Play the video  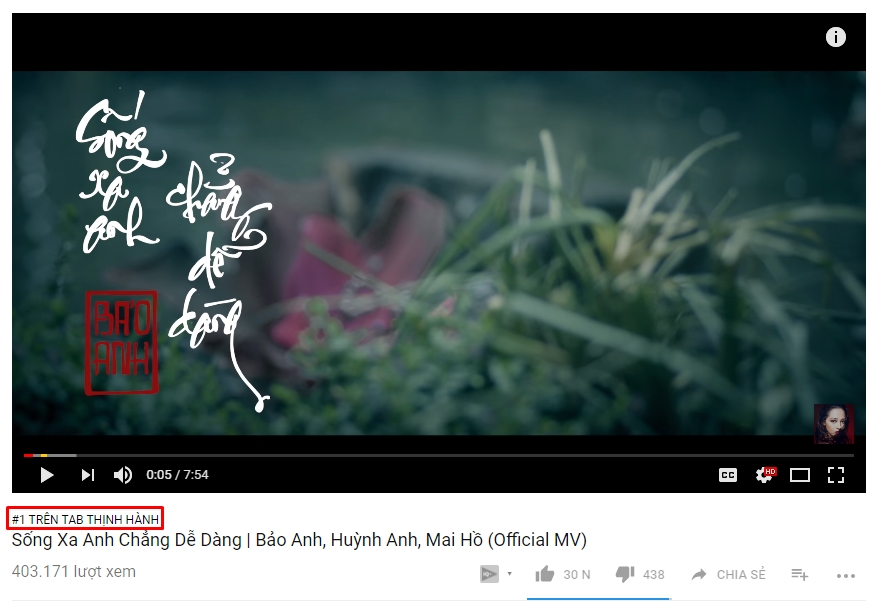point(47,475)
